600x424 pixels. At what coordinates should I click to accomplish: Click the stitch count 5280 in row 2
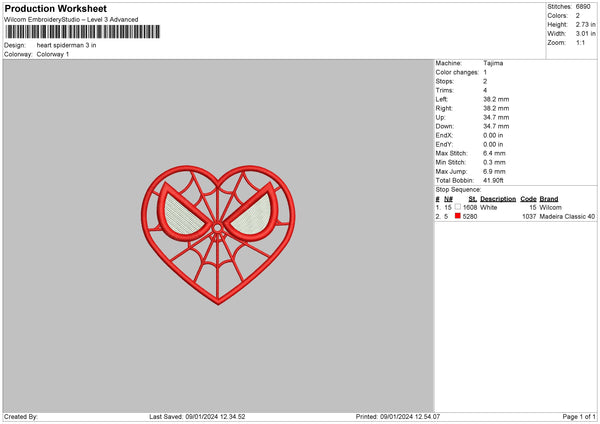470,217
